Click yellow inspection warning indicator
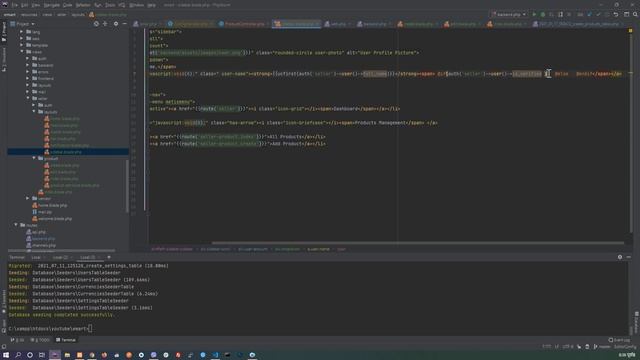The image size is (640, 360). [x=630, y=31]
